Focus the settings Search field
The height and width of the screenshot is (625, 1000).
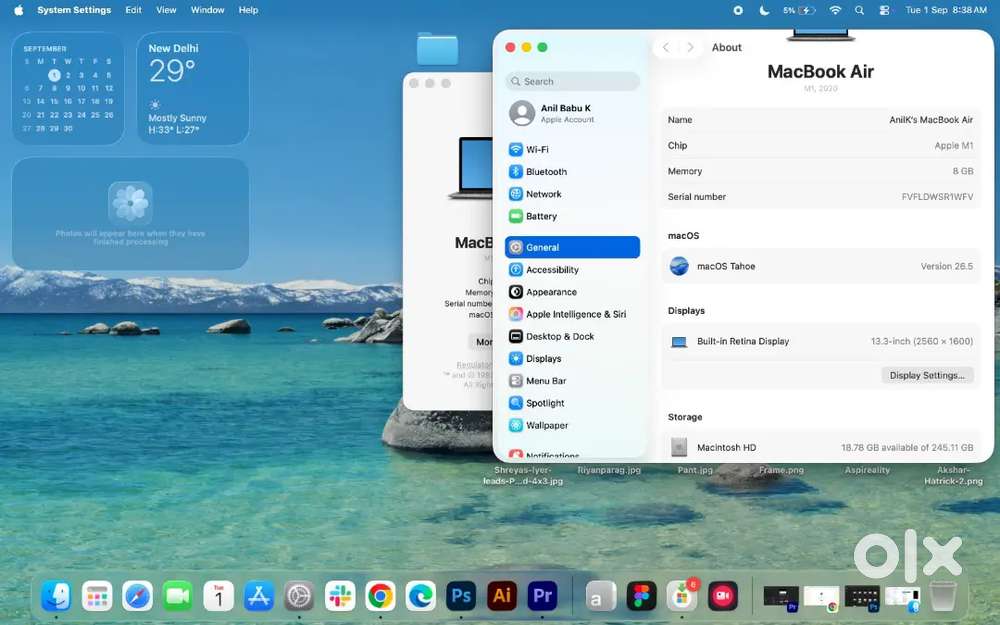click(x=572, y=82)
